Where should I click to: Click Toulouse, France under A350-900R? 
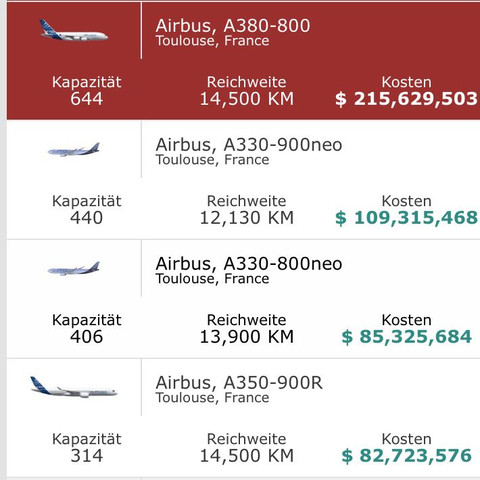(x=212, y=398)
